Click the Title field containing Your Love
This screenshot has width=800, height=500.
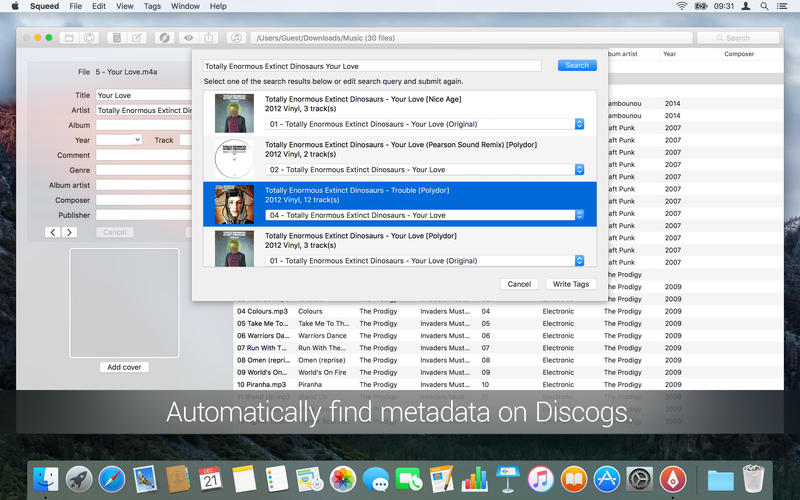pyautogui.click(x=144, y=95)
